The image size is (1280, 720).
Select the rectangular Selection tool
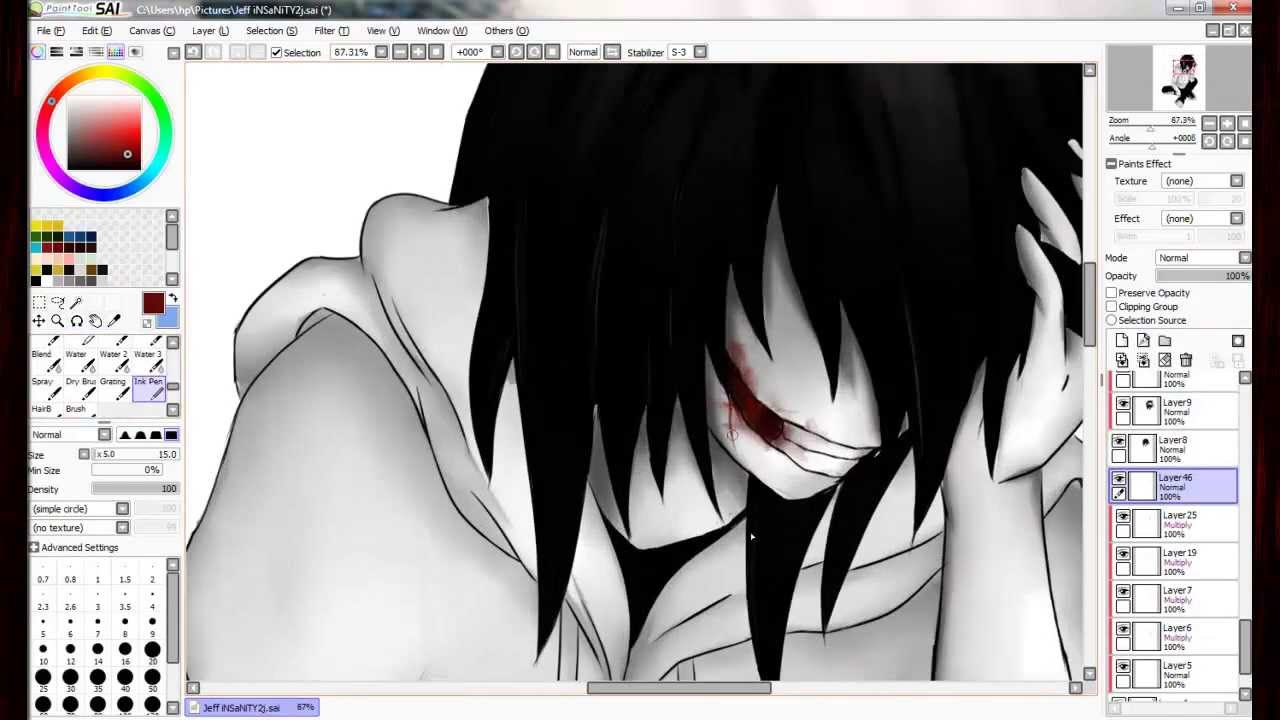[39, 302]
